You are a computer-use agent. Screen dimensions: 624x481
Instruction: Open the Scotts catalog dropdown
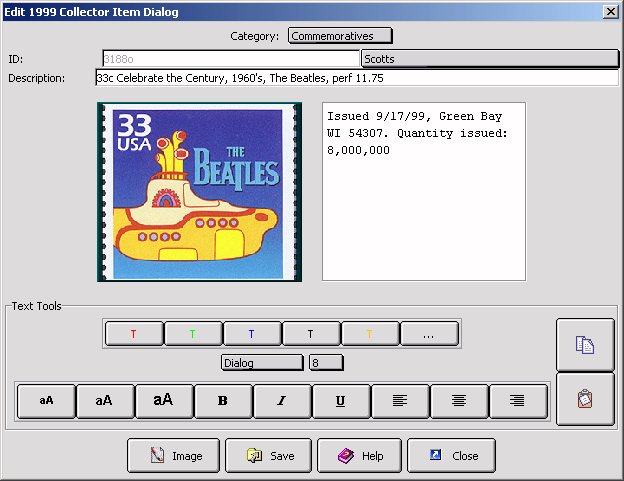pos(489,59)
